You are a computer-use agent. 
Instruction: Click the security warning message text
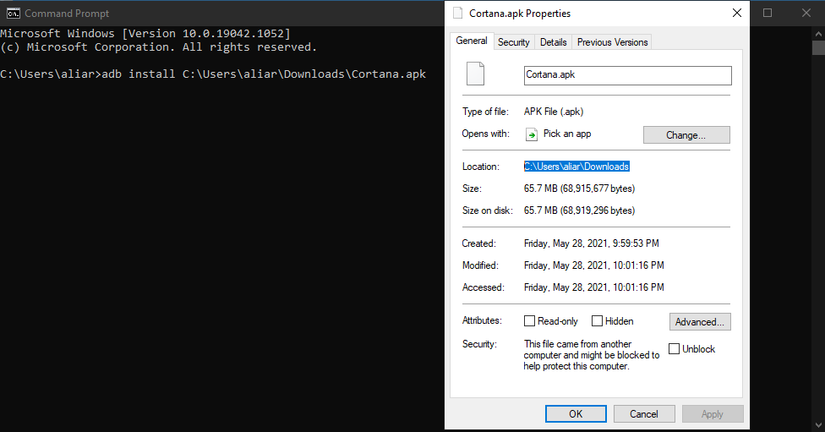pos(591,355)
